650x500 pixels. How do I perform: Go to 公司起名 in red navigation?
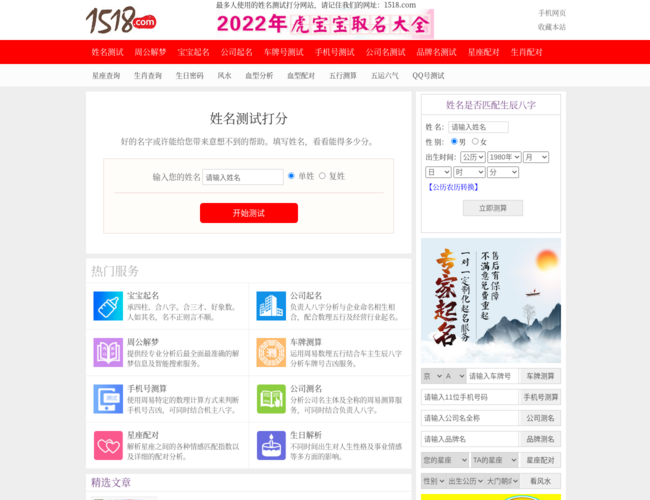(x=236, y=52)
